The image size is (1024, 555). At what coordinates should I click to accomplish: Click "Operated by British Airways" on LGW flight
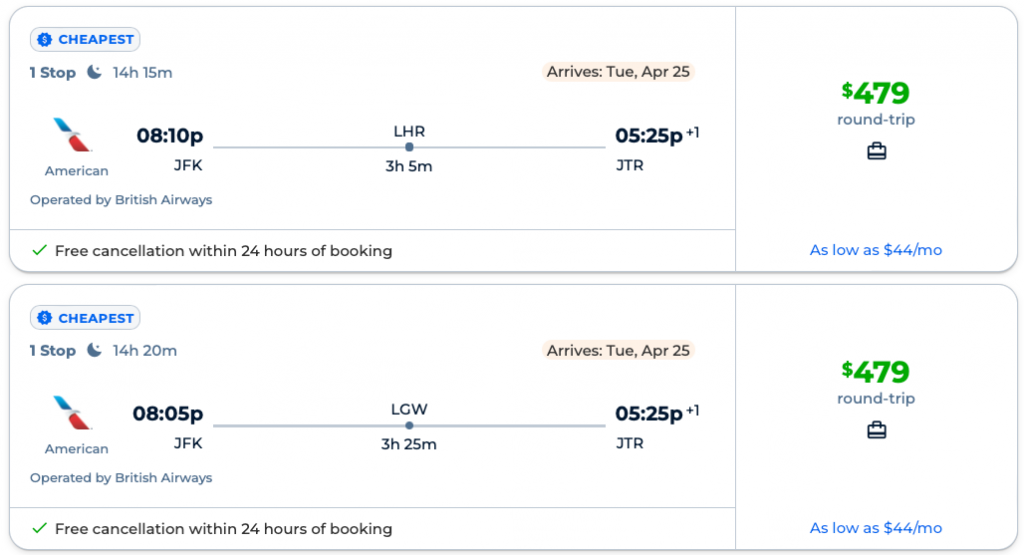(121, 478)
